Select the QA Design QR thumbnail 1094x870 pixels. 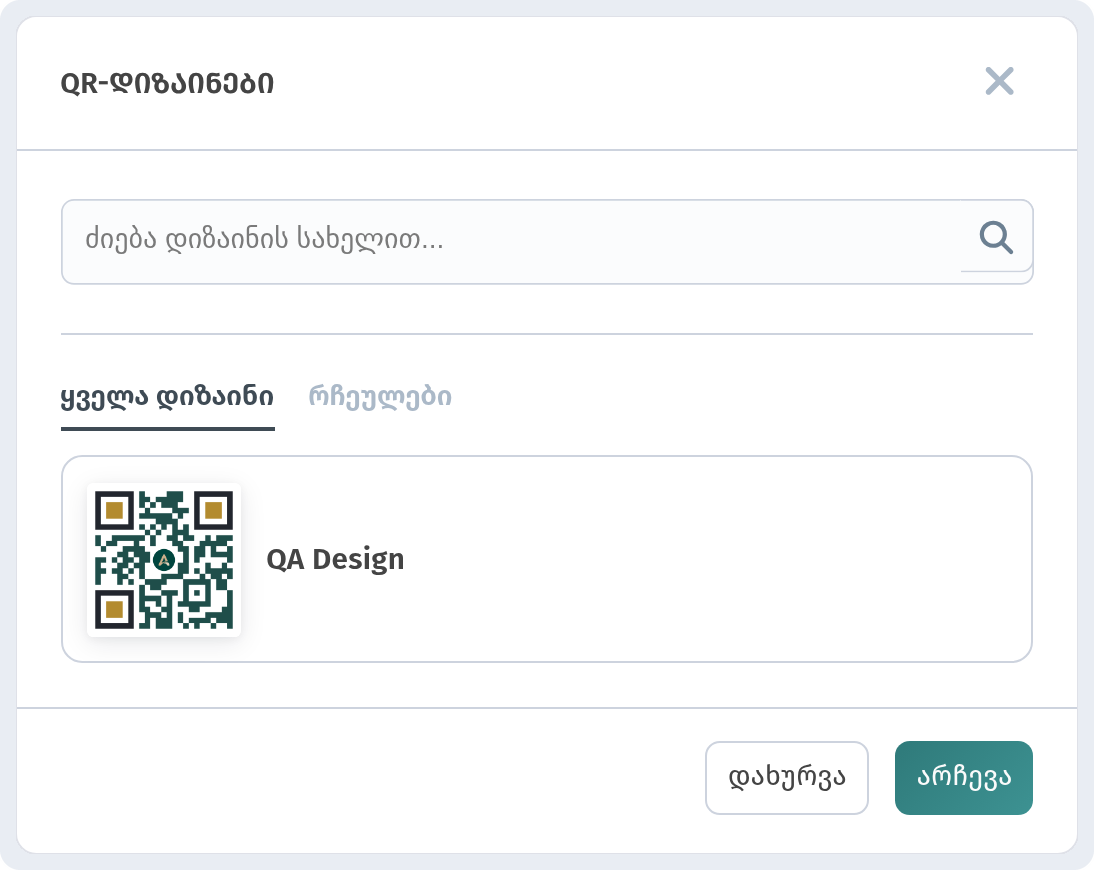[x=164, y=560]
